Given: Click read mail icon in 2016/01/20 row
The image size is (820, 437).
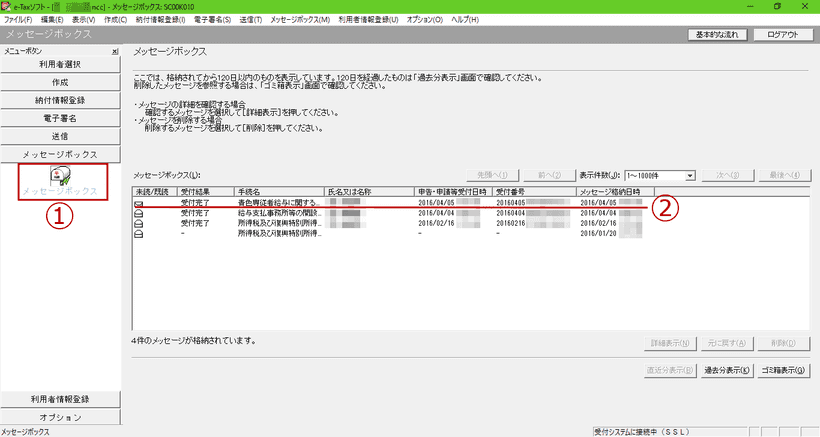Looking at the screenshot, I should [x=139, y=234].
